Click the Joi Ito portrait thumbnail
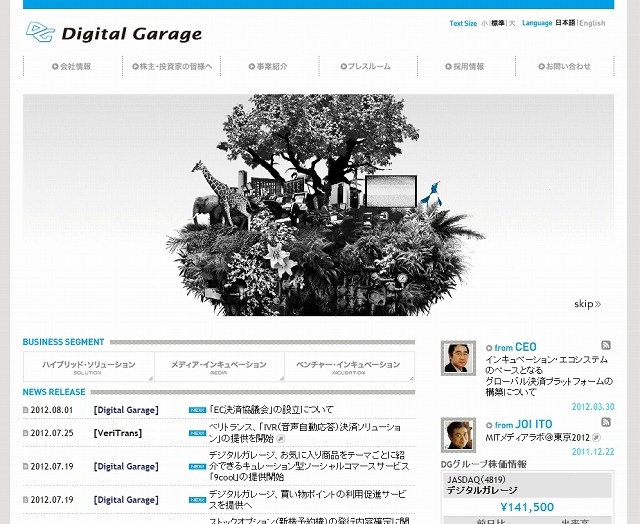 coord(458,435)
